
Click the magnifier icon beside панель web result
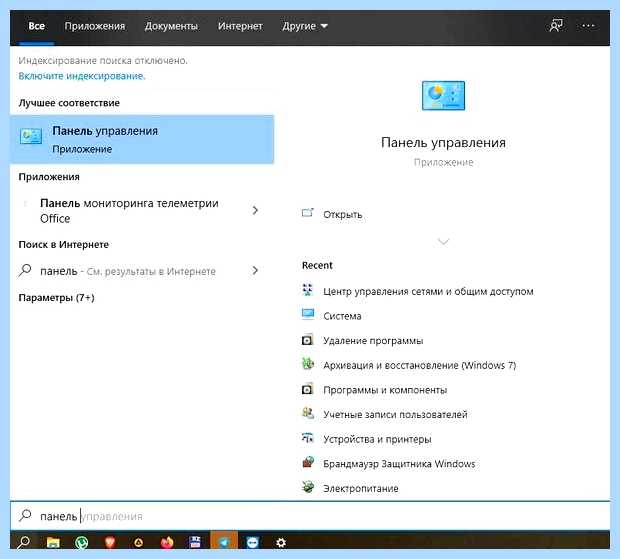pyautogui.click(x=25, y=270)
